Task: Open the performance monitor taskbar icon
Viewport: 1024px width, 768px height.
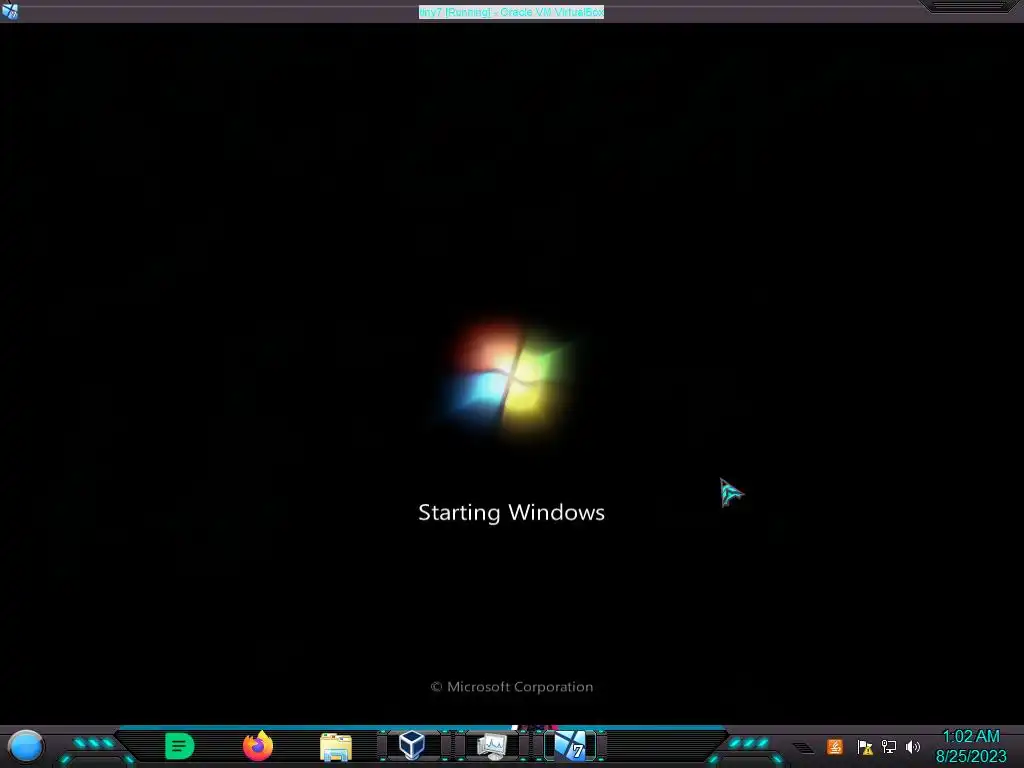Action: (491, 746)
